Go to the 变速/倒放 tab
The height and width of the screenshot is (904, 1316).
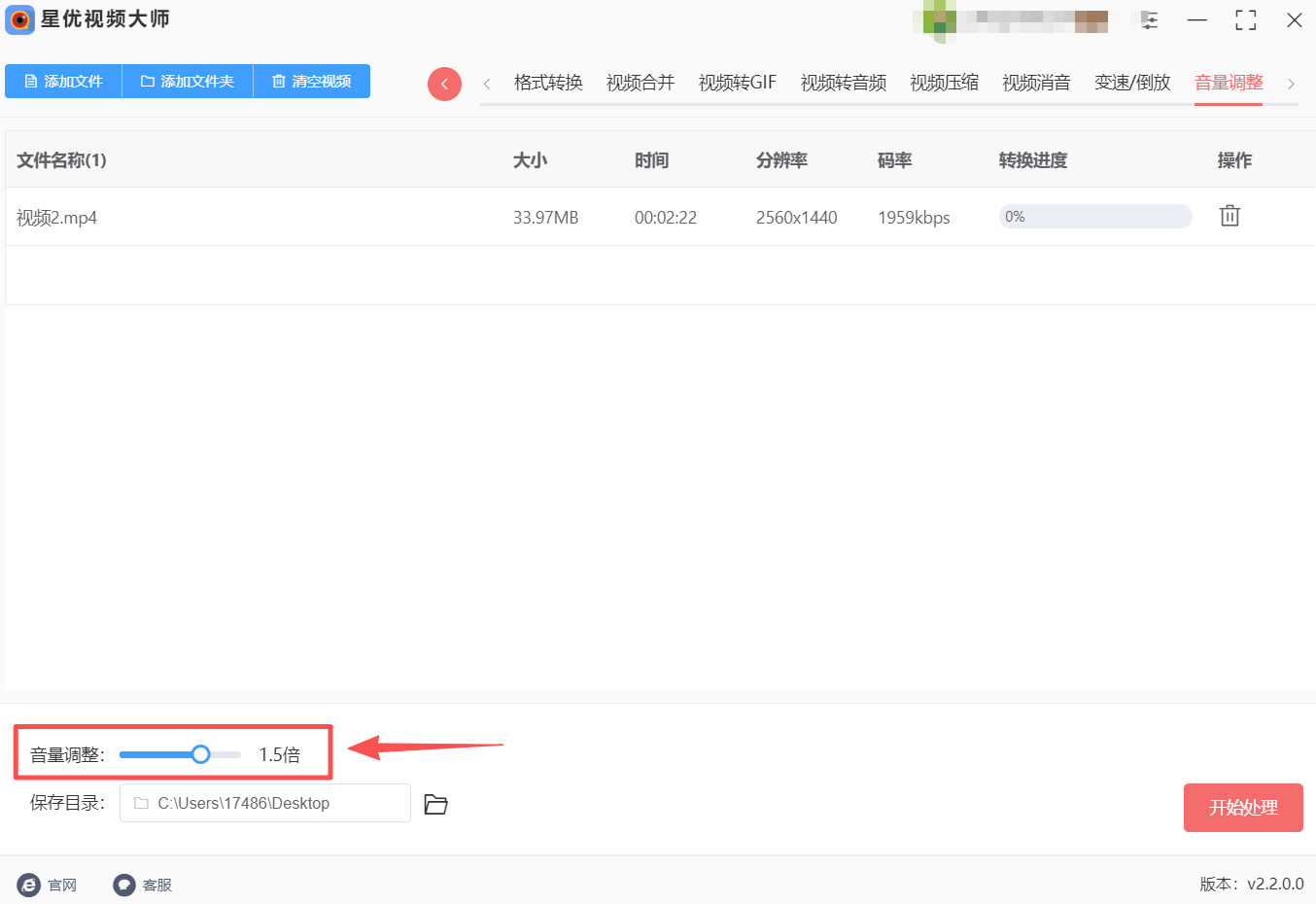1132,83
